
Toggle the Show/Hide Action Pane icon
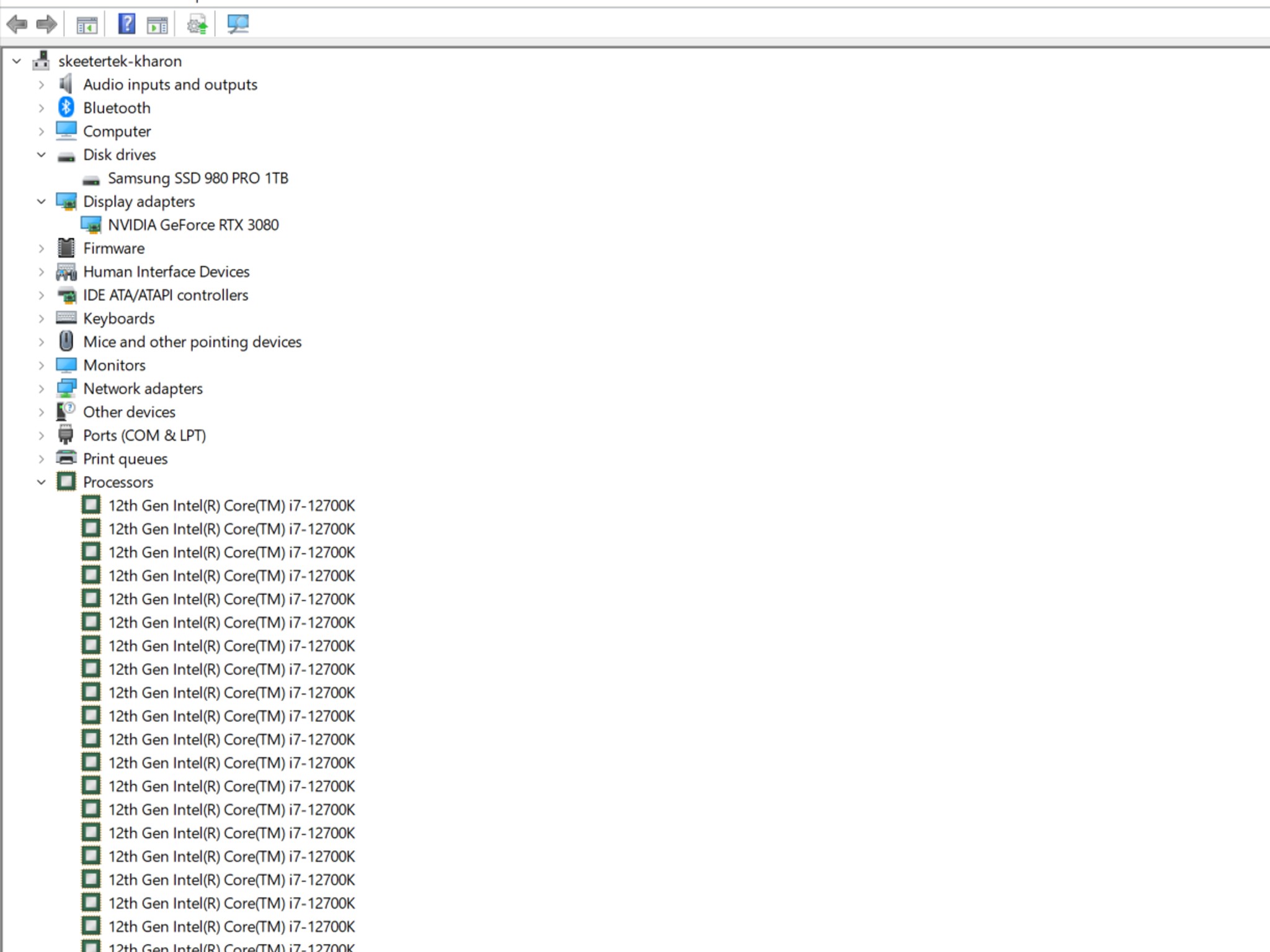[158, 25]
